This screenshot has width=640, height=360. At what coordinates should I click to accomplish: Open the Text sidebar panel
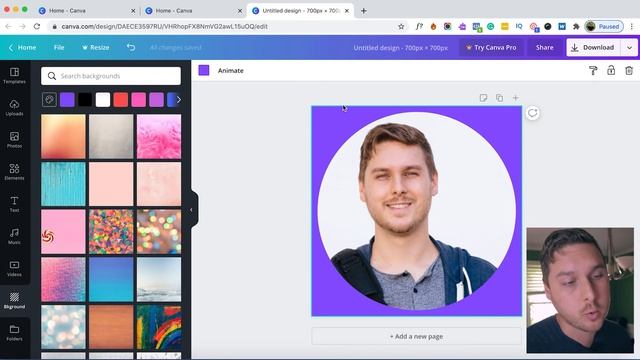click(x=14, y=204)
